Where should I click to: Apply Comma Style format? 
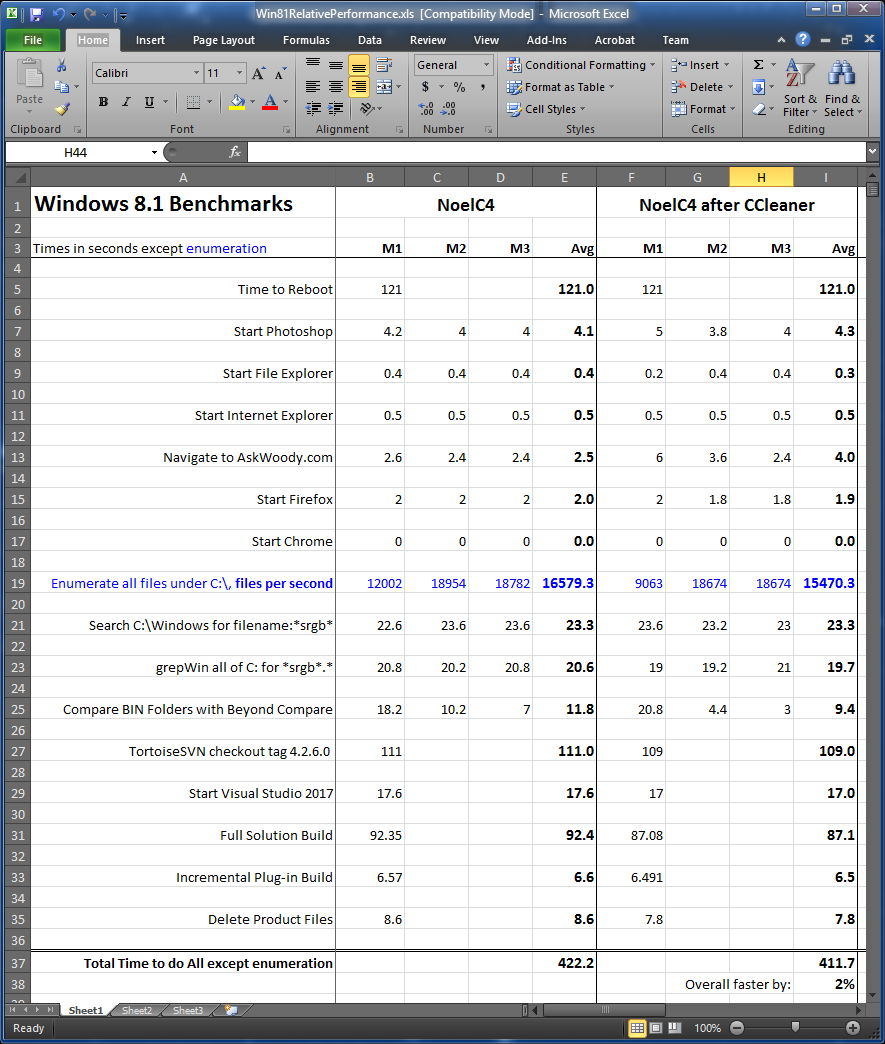click(483, 87)
